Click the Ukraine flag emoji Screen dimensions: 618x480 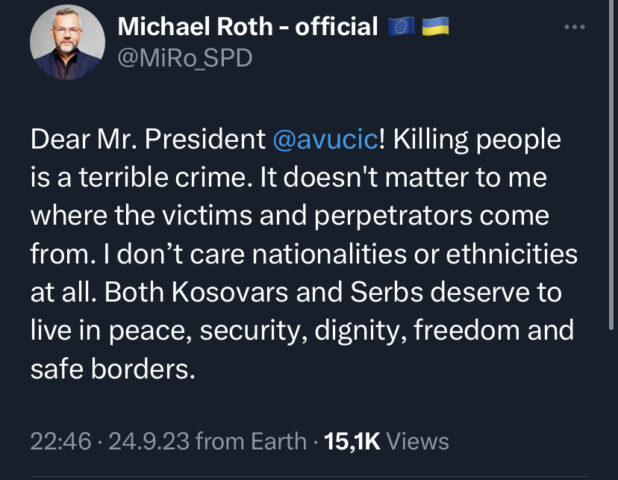[x=434, y=26]
